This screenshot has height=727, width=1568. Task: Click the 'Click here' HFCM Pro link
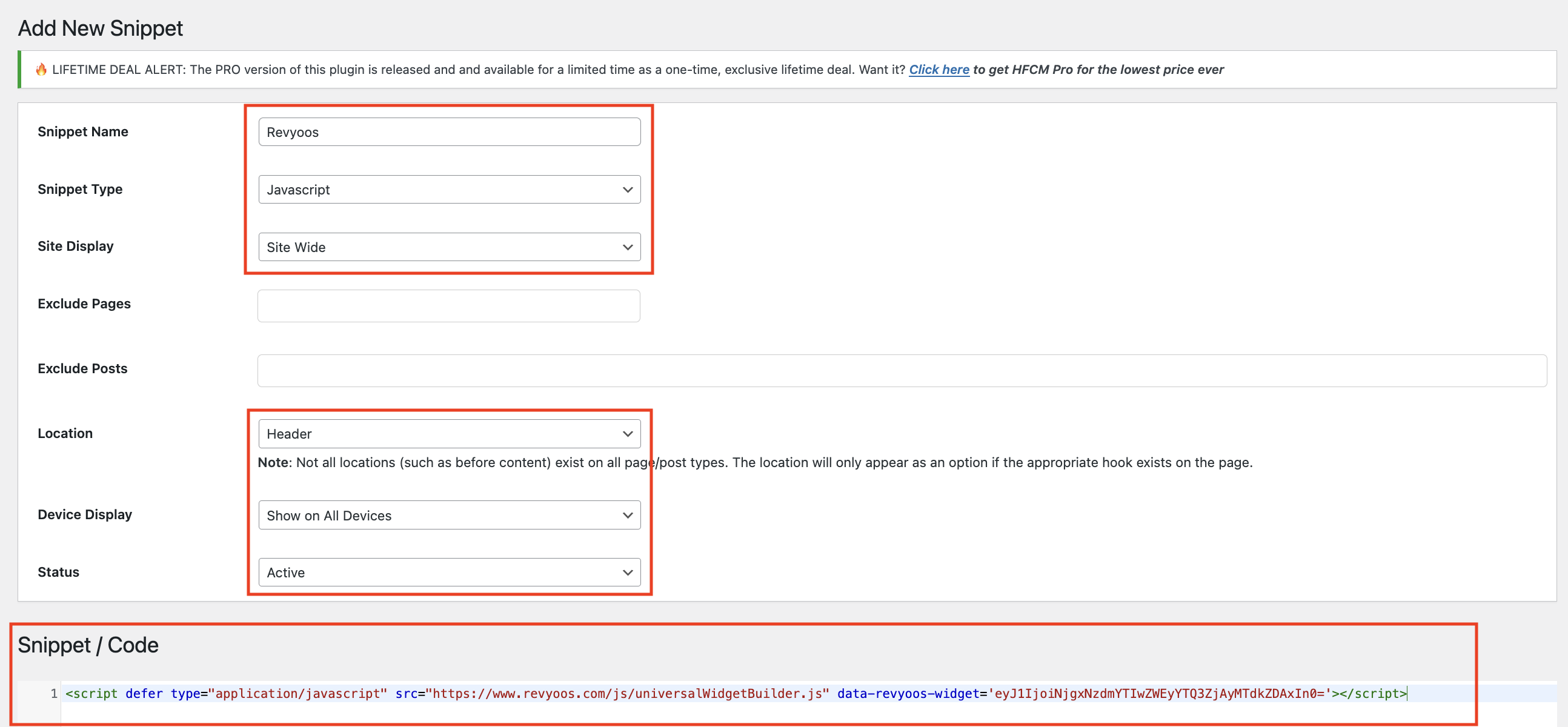click(938, 70)
